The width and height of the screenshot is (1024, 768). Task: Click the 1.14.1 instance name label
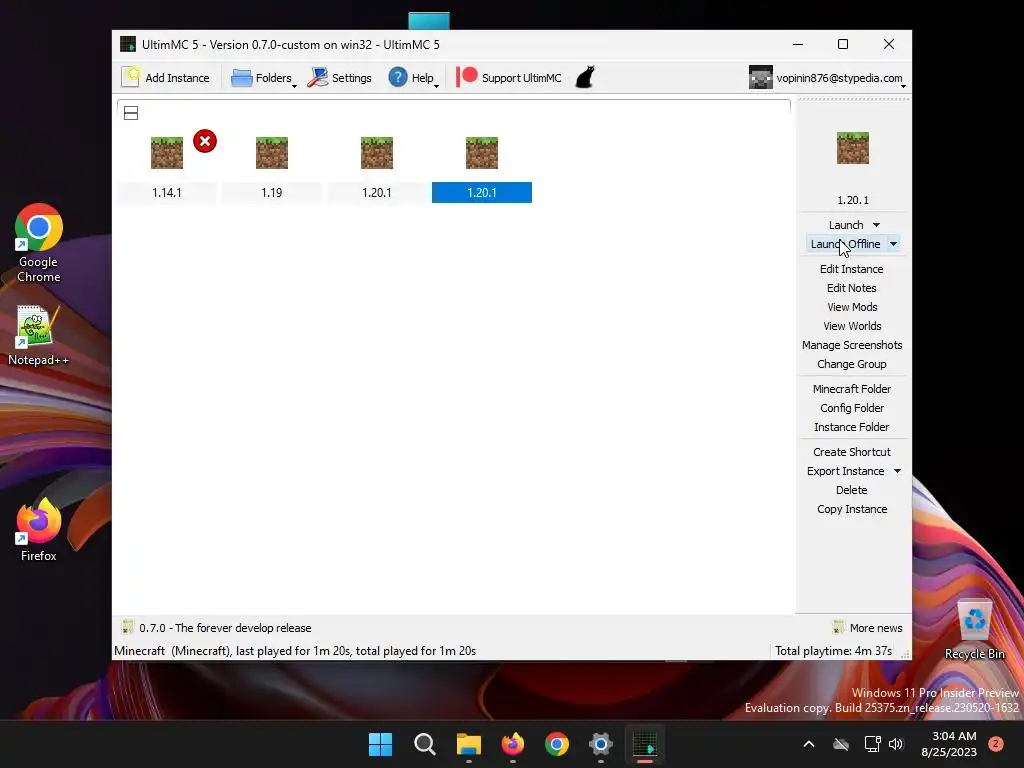[167, 193]
